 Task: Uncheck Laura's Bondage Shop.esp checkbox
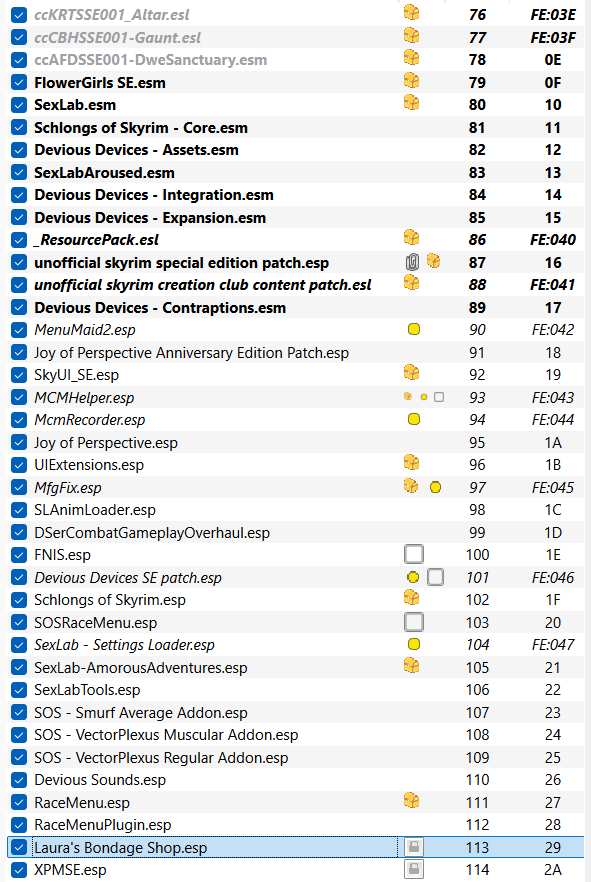click(x=19, y=848)
